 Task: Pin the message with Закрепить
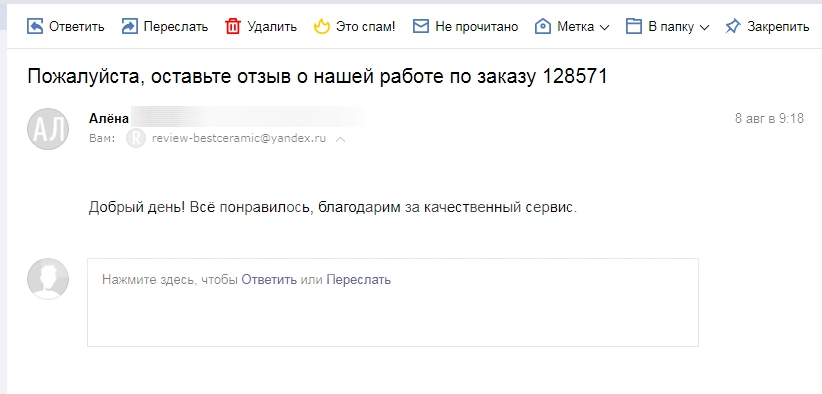(778, 27)
